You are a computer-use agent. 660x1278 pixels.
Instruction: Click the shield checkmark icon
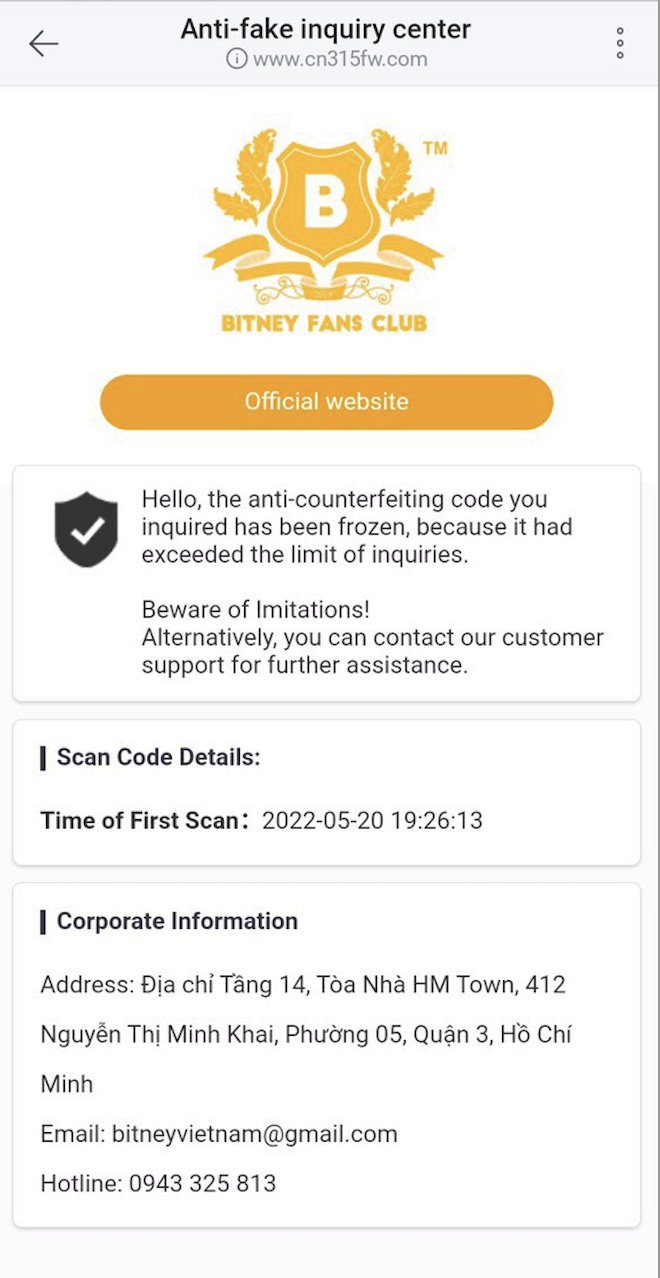coord(86,529)
